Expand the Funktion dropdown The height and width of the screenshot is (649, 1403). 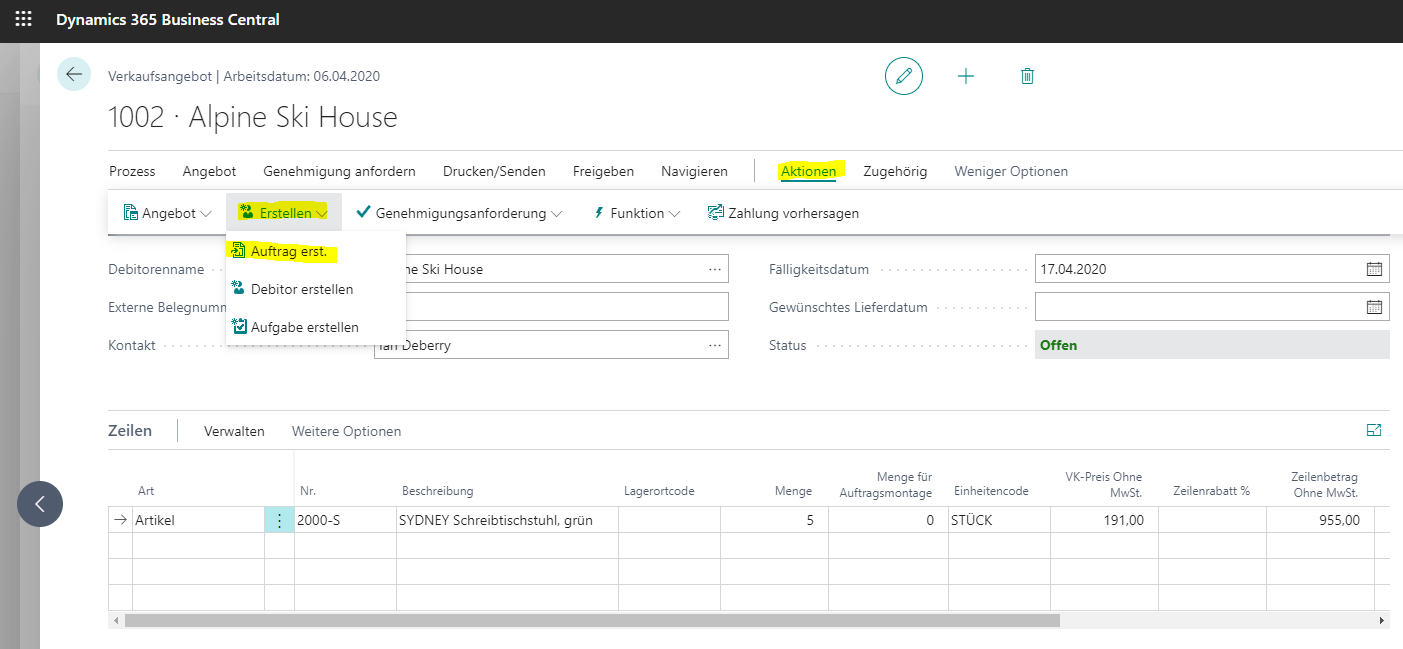point(637,213)
